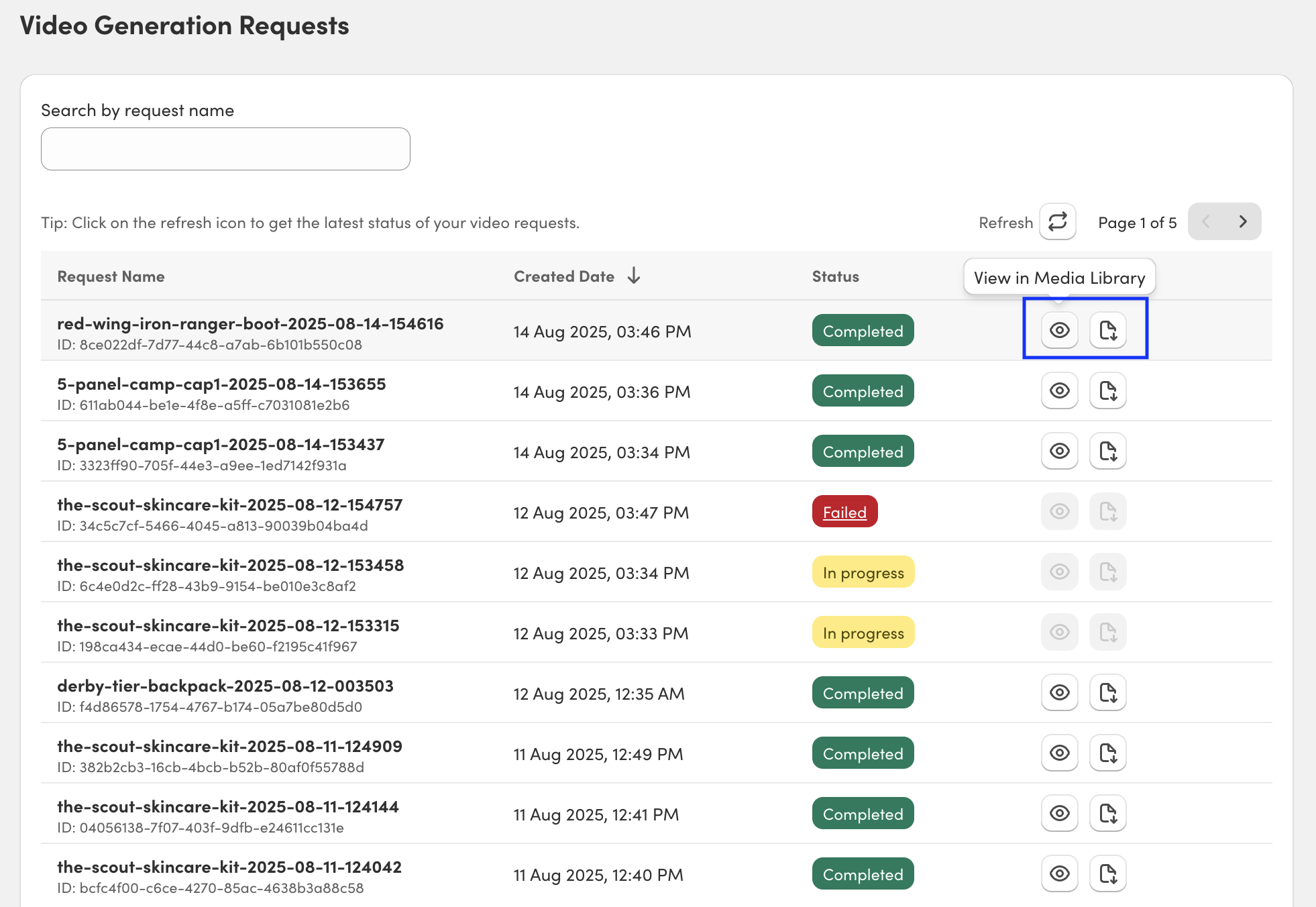Sort by Created Date arrow
This screenshot has width=1316, height=907.
coord(634,276)
